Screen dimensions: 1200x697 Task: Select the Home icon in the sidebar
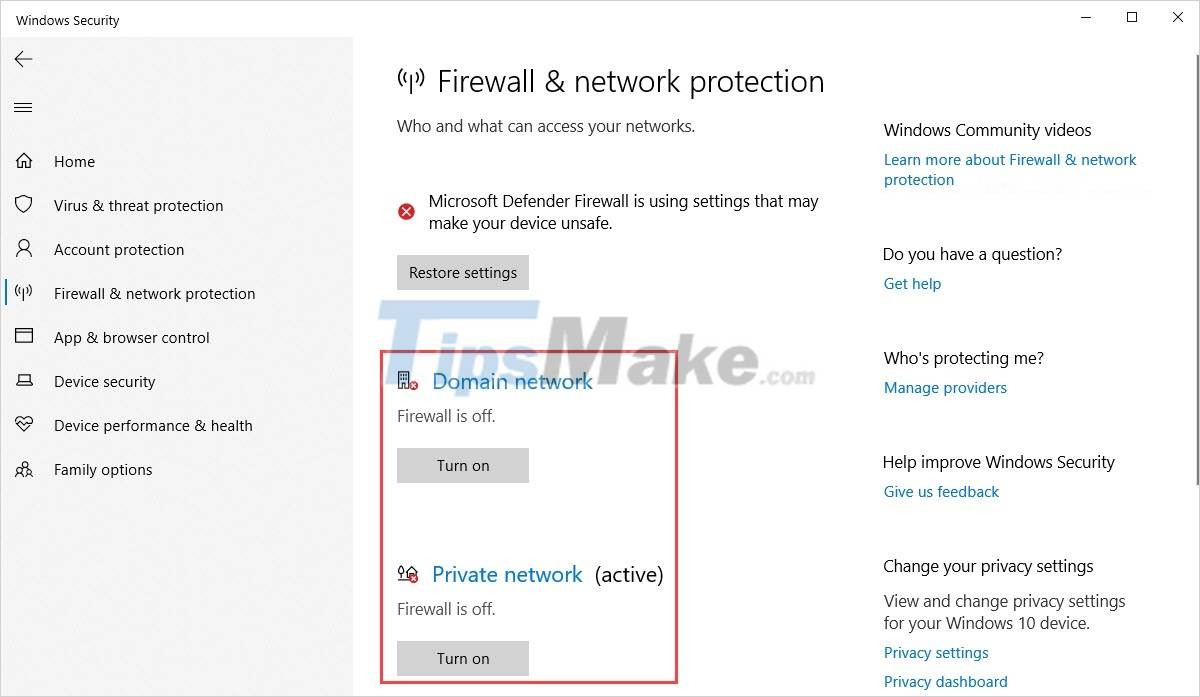point(24,161)
